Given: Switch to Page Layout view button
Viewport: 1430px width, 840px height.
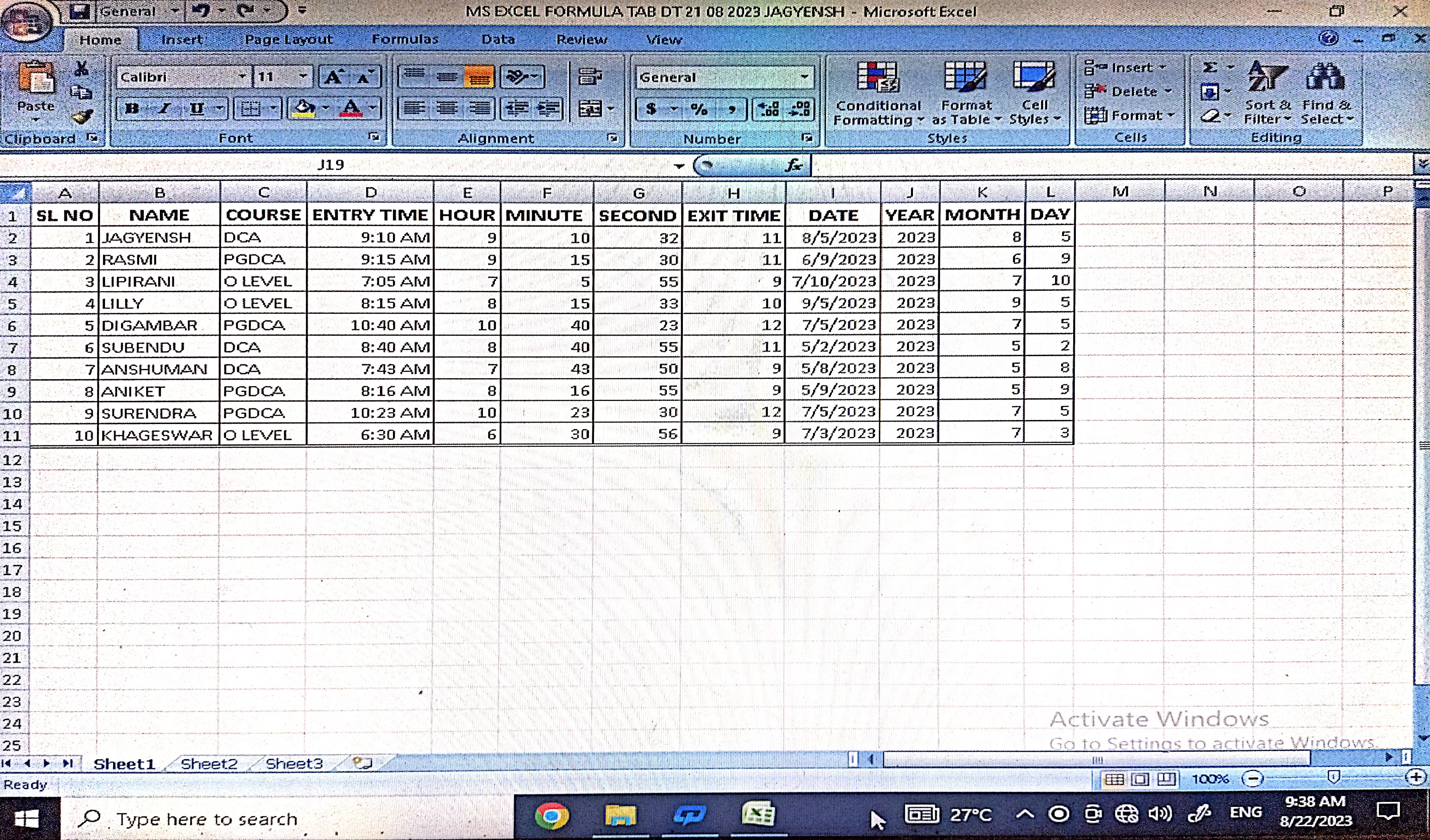Looking at the screenshot, I should pos(1140,779).
